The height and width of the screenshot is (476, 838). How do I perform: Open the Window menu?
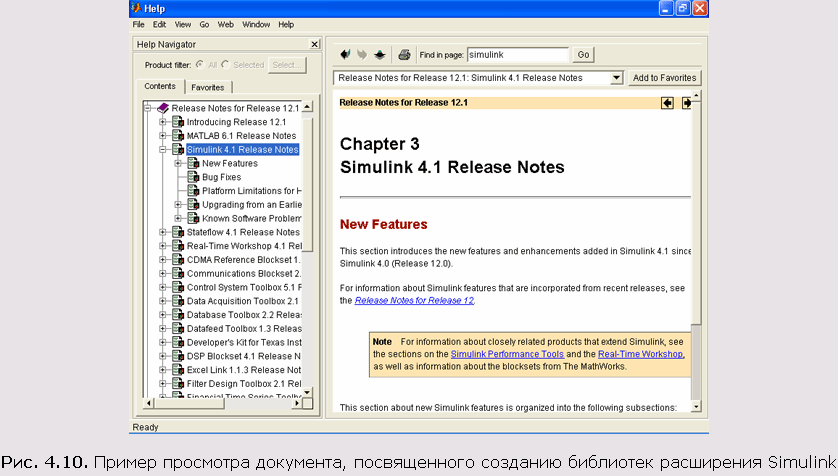tap(256, 25)
